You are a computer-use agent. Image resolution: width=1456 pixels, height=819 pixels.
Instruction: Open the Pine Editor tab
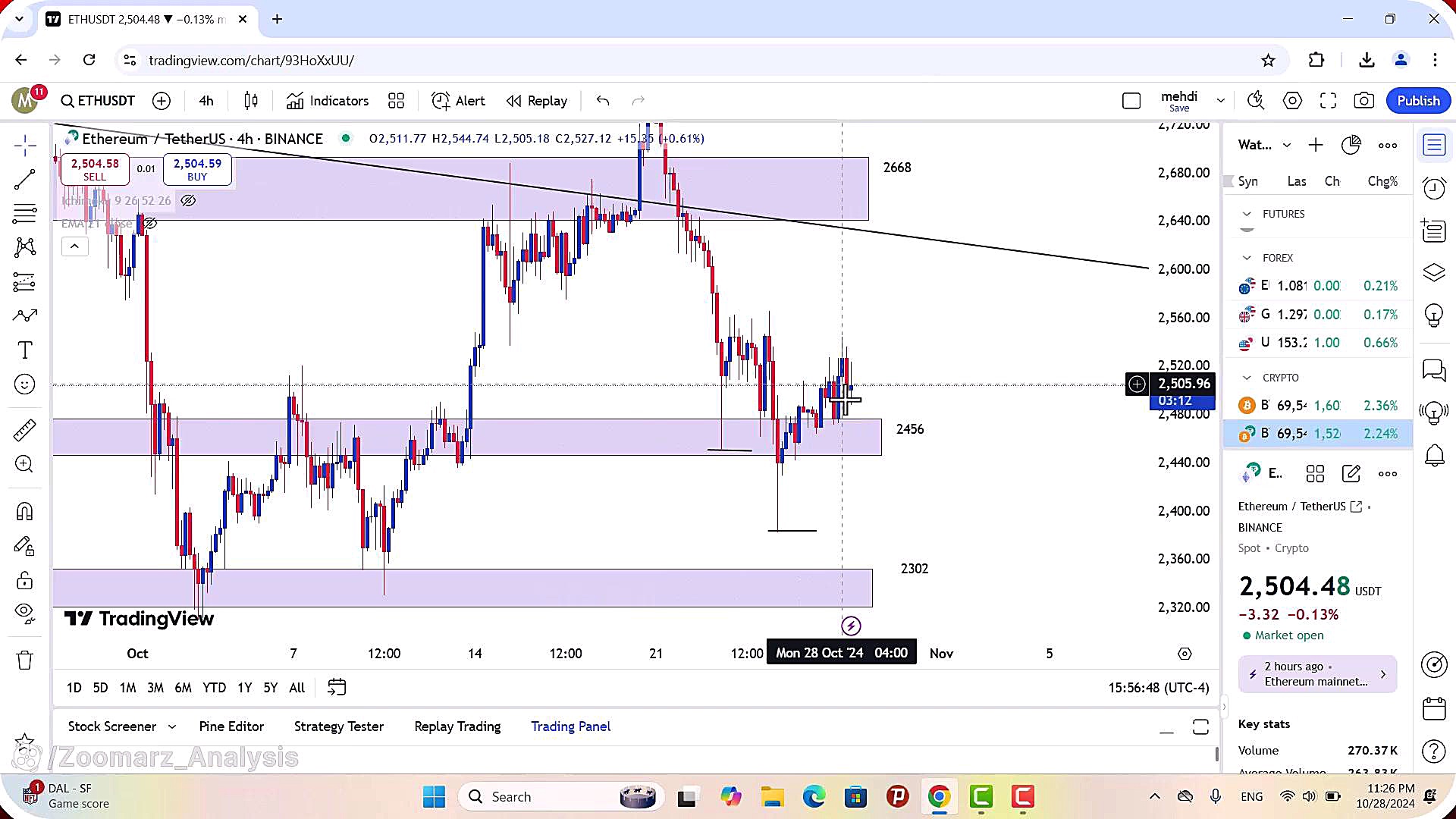(231, 726)
